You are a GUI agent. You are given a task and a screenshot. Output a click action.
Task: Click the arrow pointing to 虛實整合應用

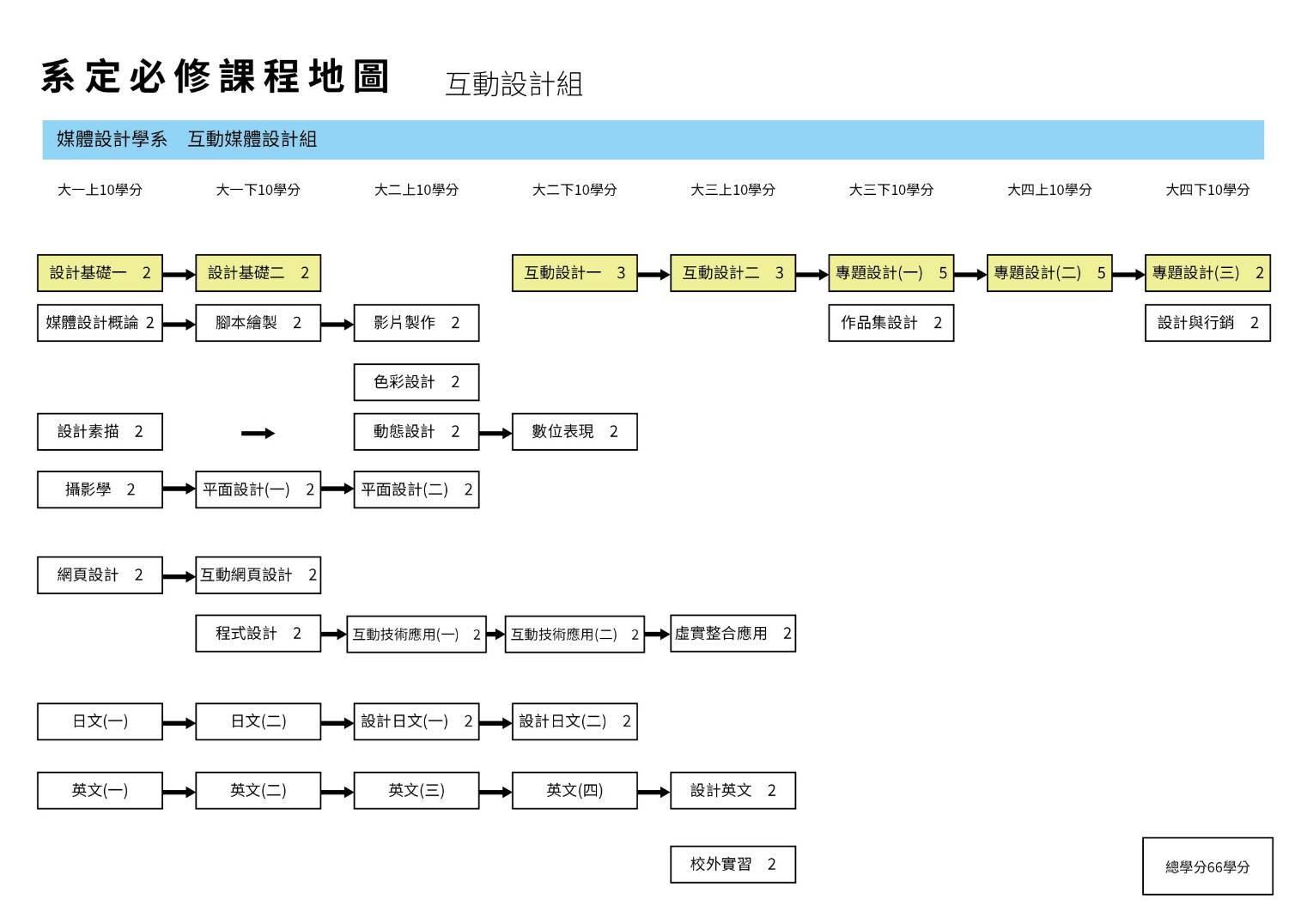click(x=657, y=635)
